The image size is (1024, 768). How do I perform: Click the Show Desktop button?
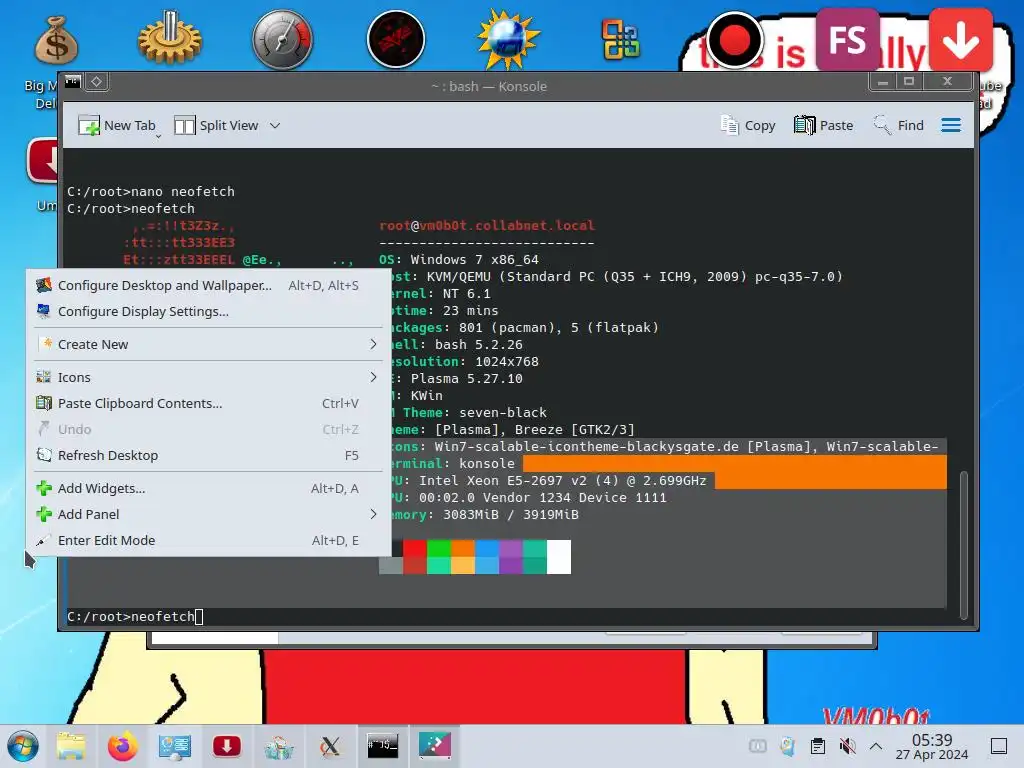coord(999,746)
